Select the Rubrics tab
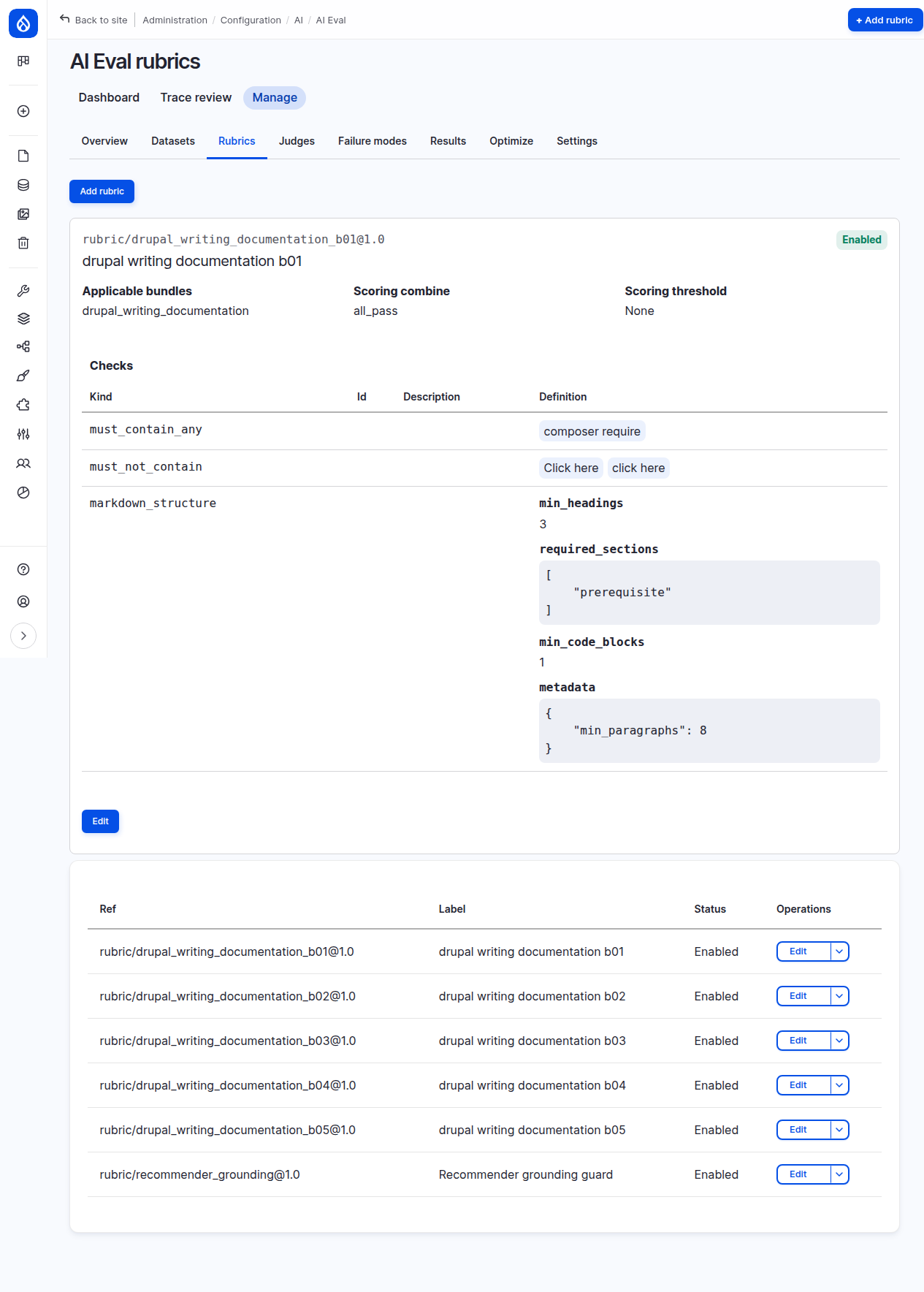The height and width of the screenshot is (1292, 924). coord(237,141)
